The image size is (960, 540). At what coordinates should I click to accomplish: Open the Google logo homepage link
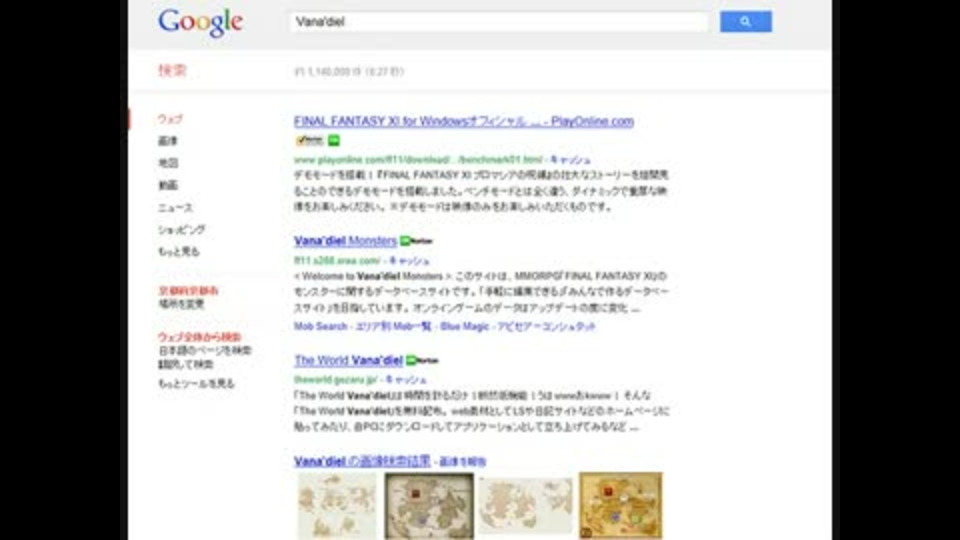(x=200, y=23)
